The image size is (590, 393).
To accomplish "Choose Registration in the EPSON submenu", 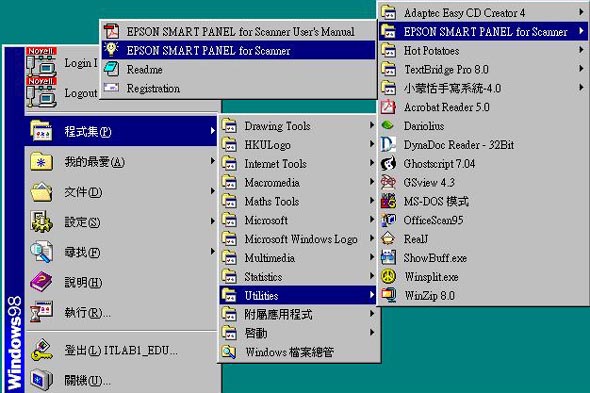I will click(239, 88).
